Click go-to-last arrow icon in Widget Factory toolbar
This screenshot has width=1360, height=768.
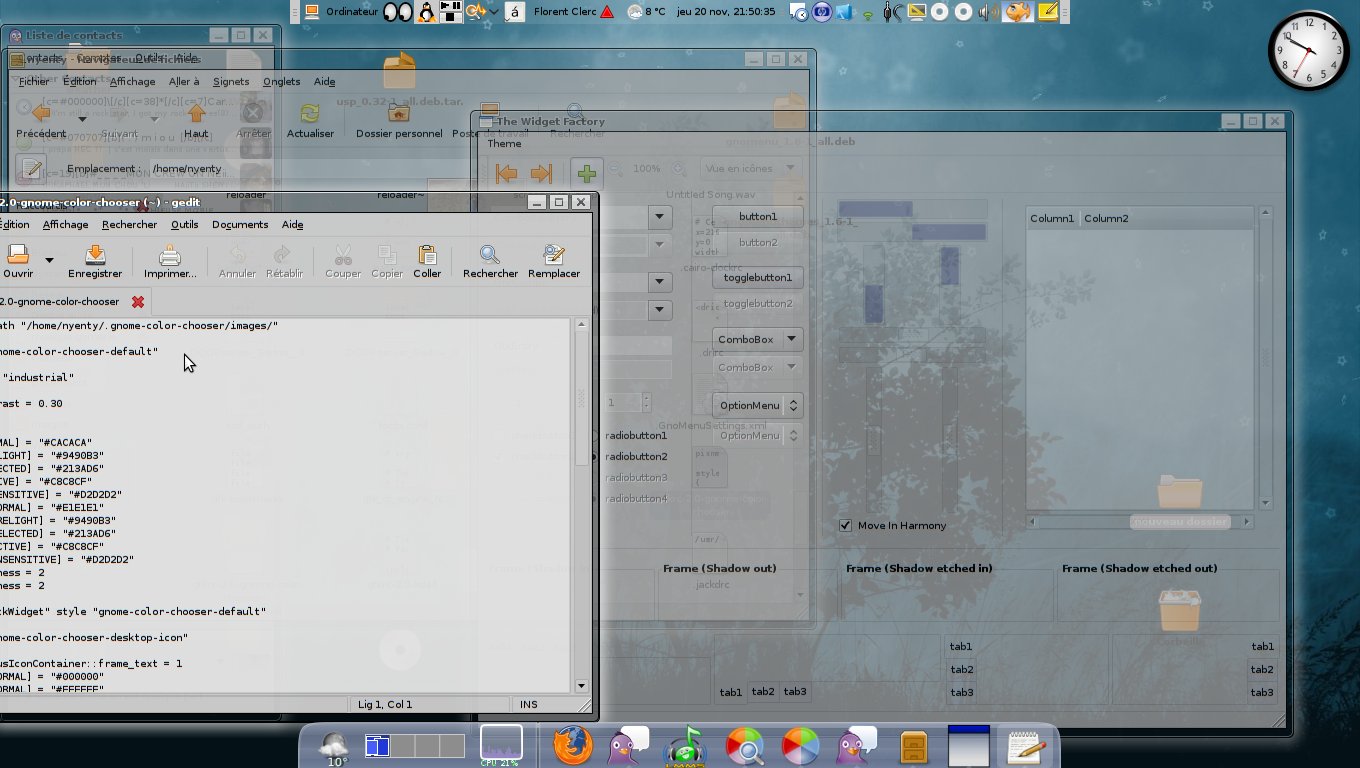pos(541,173)
